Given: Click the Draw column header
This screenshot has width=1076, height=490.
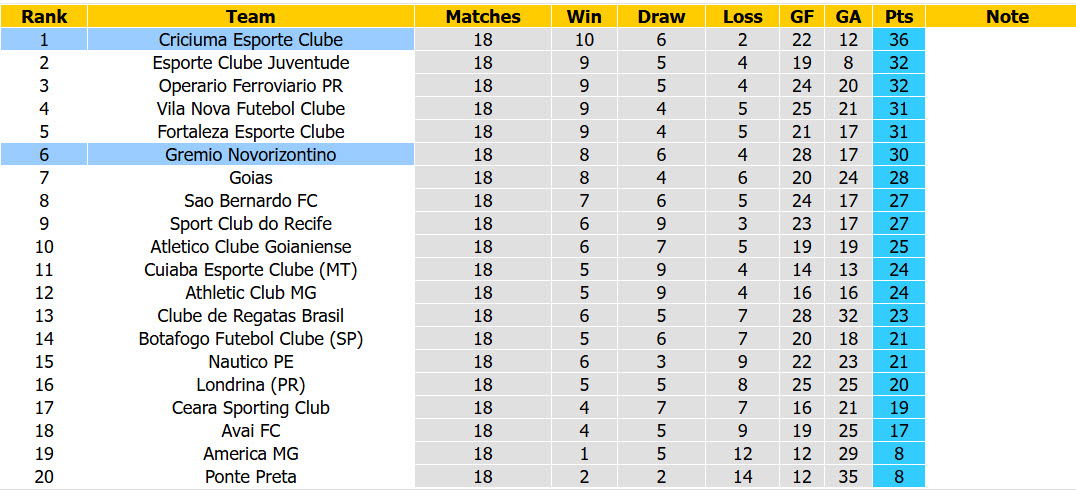Looking at the screenshot, I should tap(661, 17).
